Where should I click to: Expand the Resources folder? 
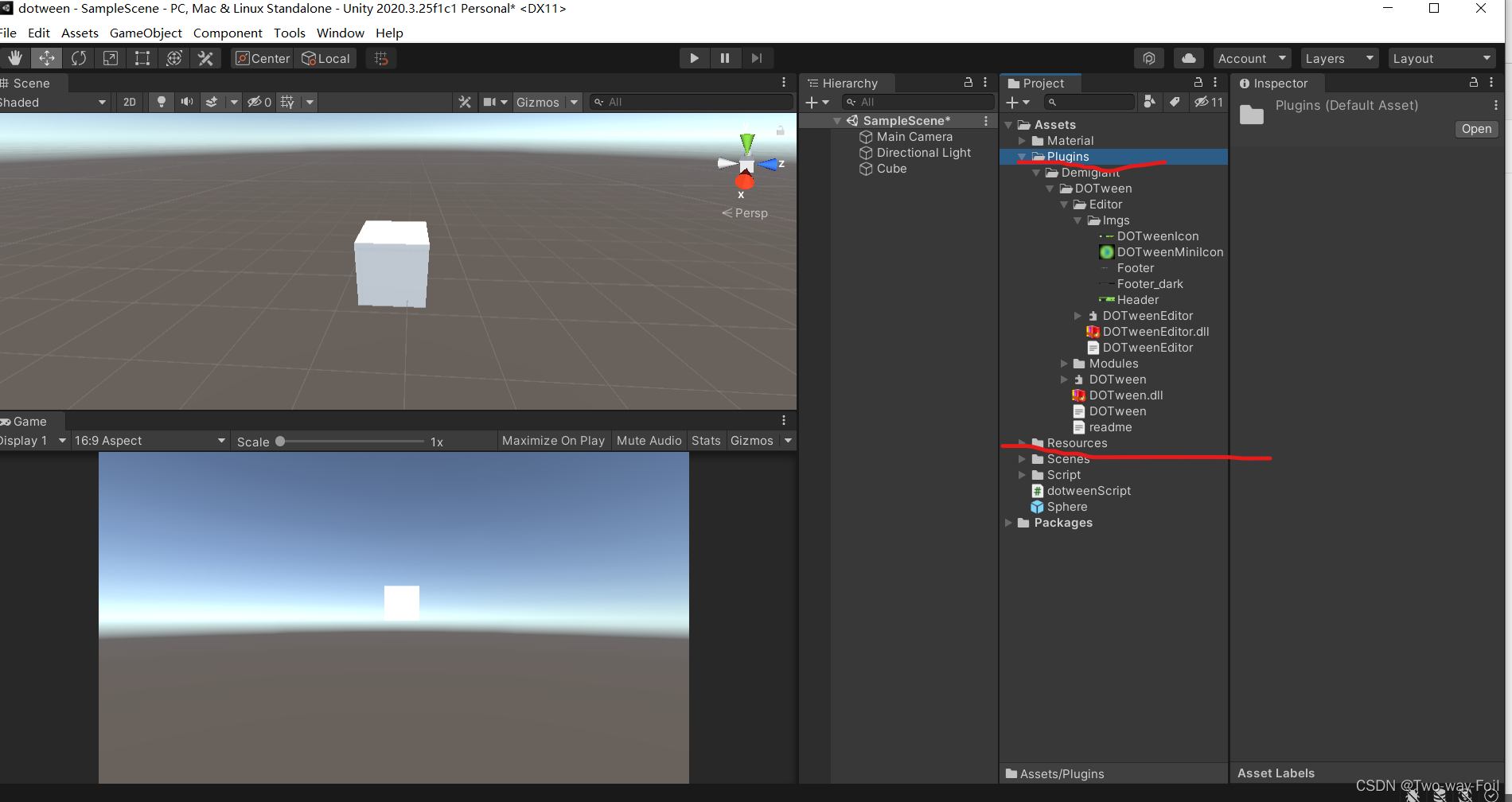[x=1022, y=443]
